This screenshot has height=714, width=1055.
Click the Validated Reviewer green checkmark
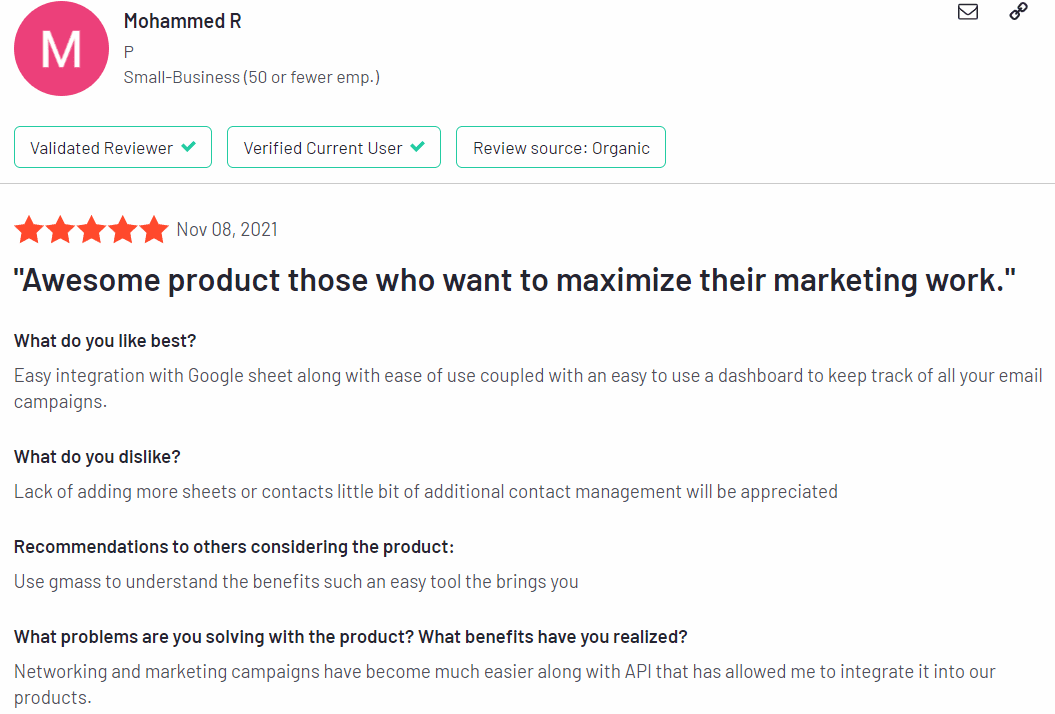[189, 146]
